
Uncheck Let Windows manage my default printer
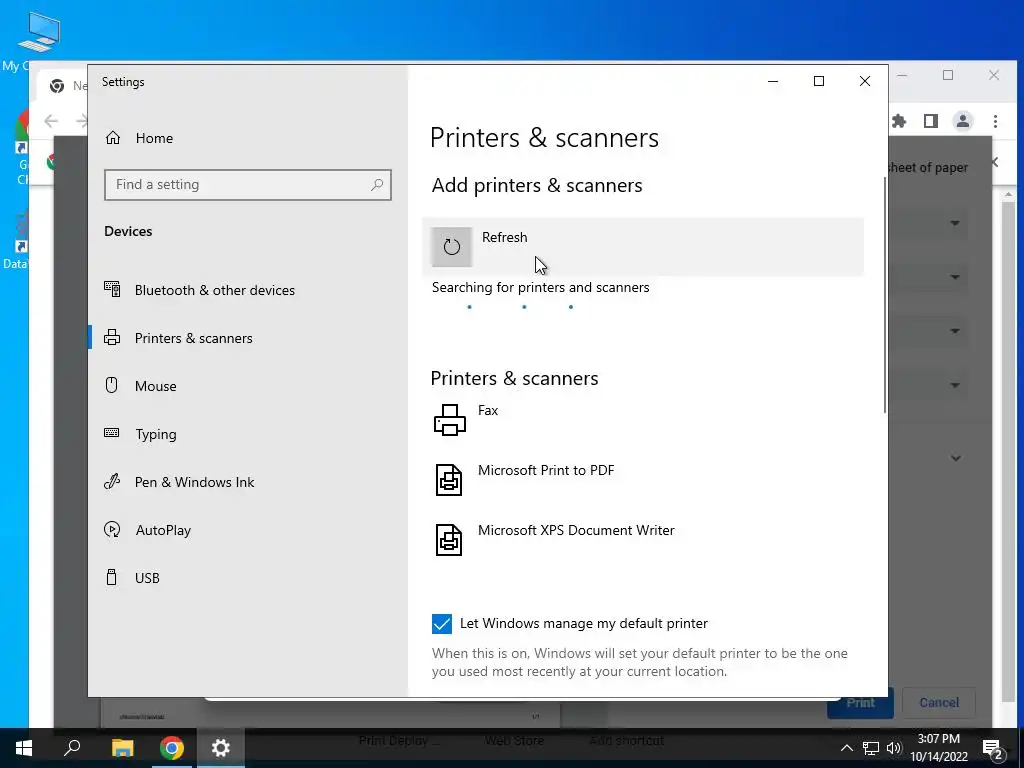point(441,624)
